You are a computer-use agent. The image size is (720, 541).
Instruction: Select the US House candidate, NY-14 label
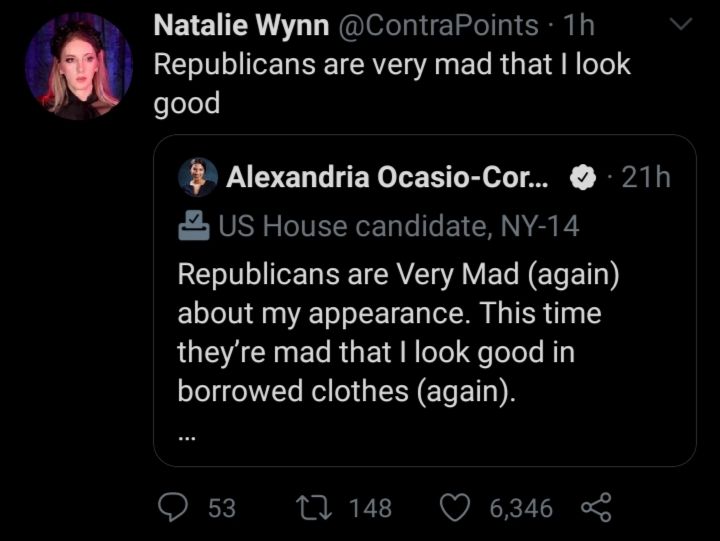pos(398,227)
